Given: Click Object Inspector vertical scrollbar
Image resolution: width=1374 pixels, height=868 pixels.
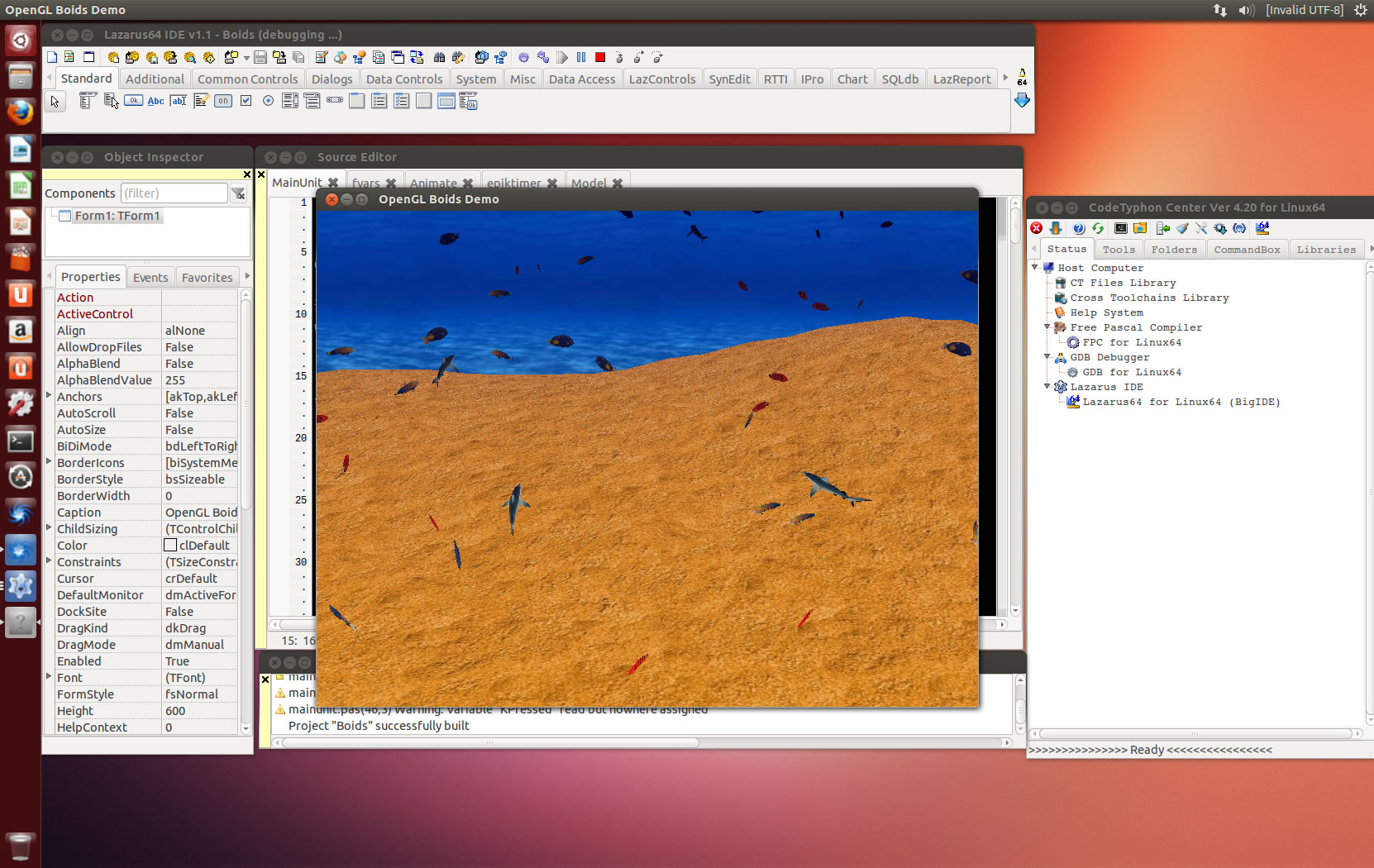Looking at the screenshot, I should click(246, 511).
